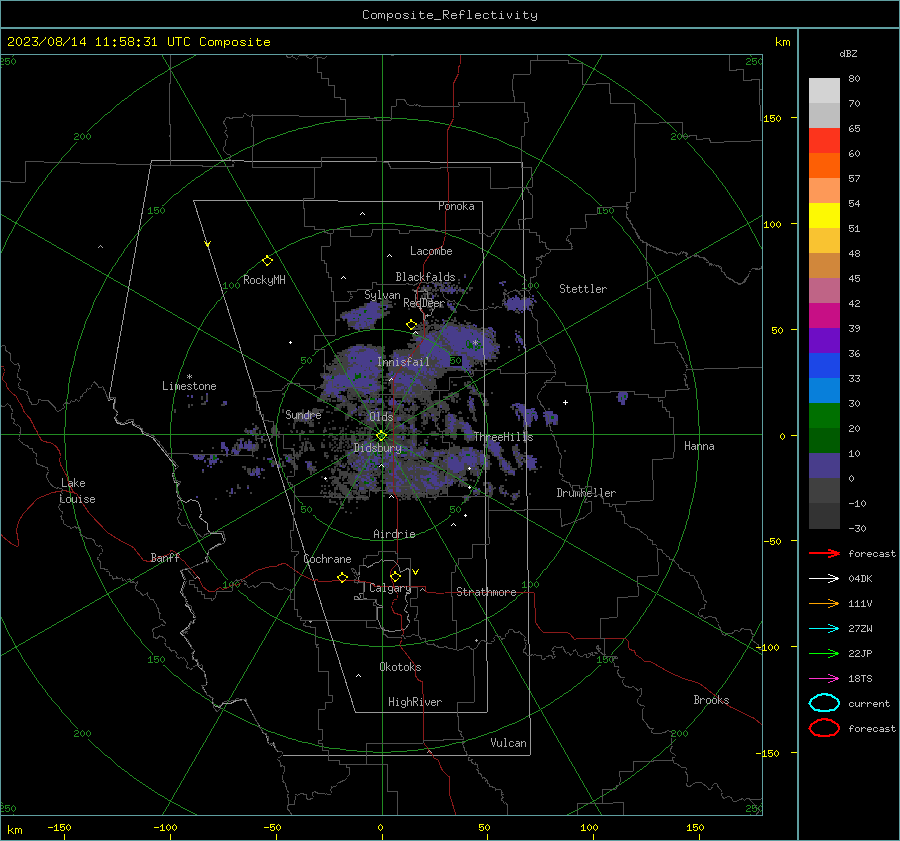Select yellow diamond marker near Cochrane
Viewport: 900px width, 841px height.
(x=342, y=577)
